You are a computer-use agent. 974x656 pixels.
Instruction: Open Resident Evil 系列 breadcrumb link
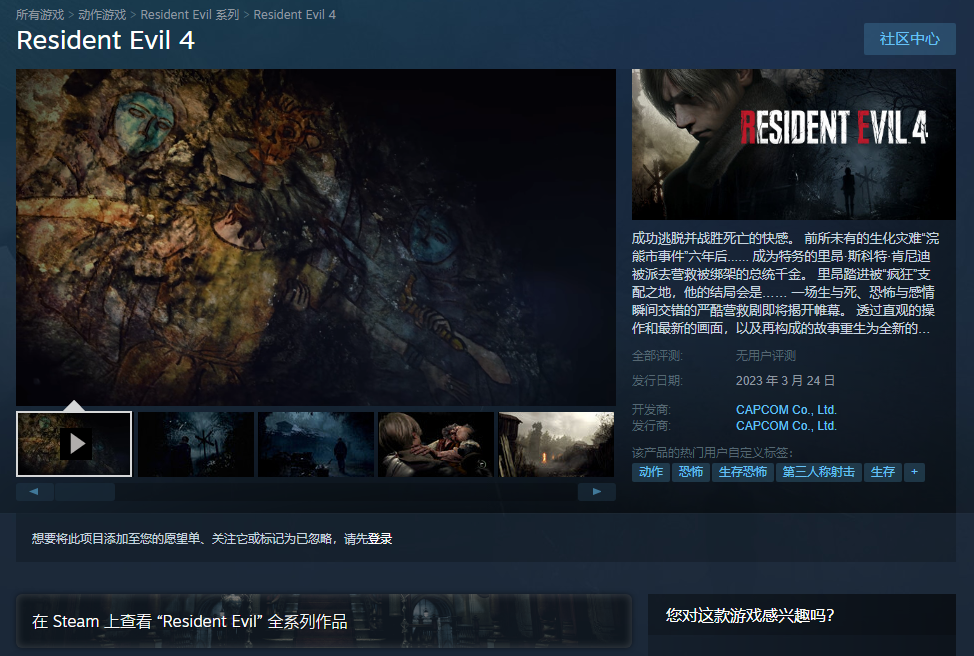[190, 15]
